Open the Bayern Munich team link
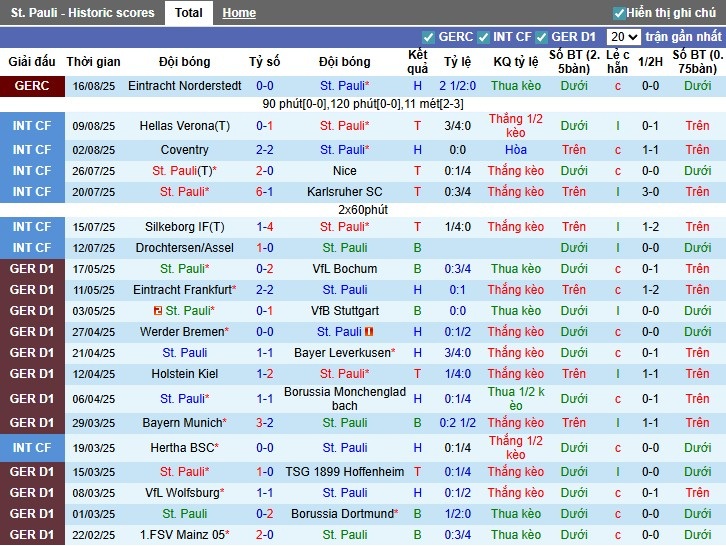Viewport: 726px width, 546px height. point(181,423)
